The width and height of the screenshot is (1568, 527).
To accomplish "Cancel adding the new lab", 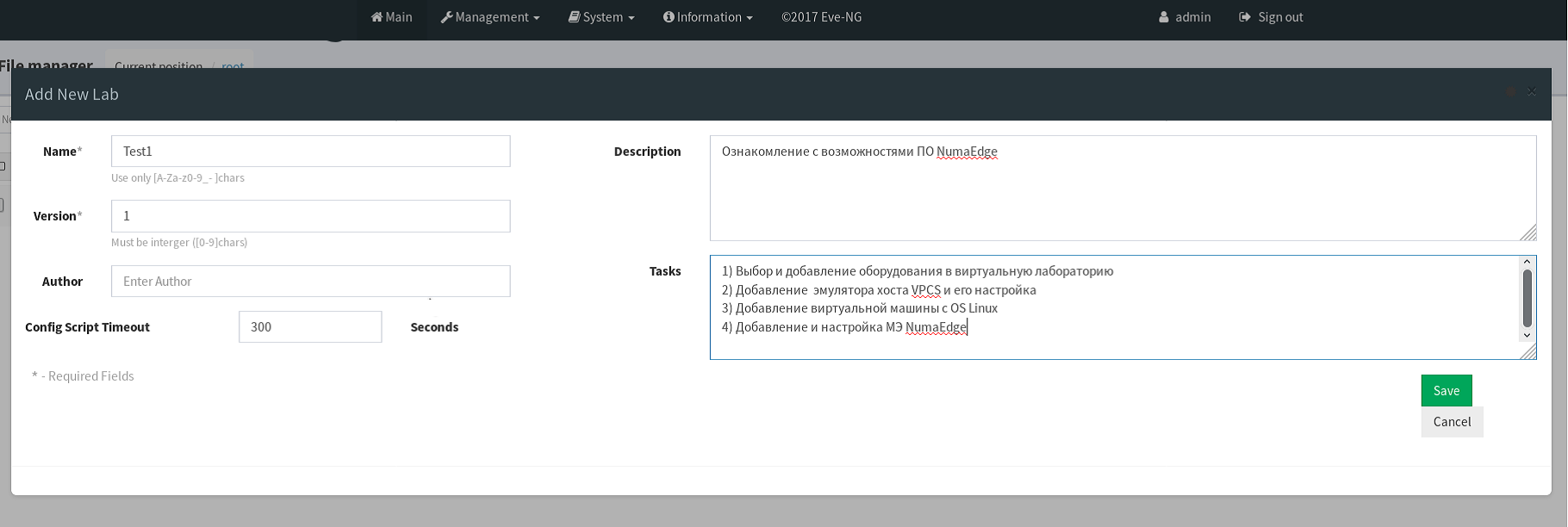I will click(1452, 422).
